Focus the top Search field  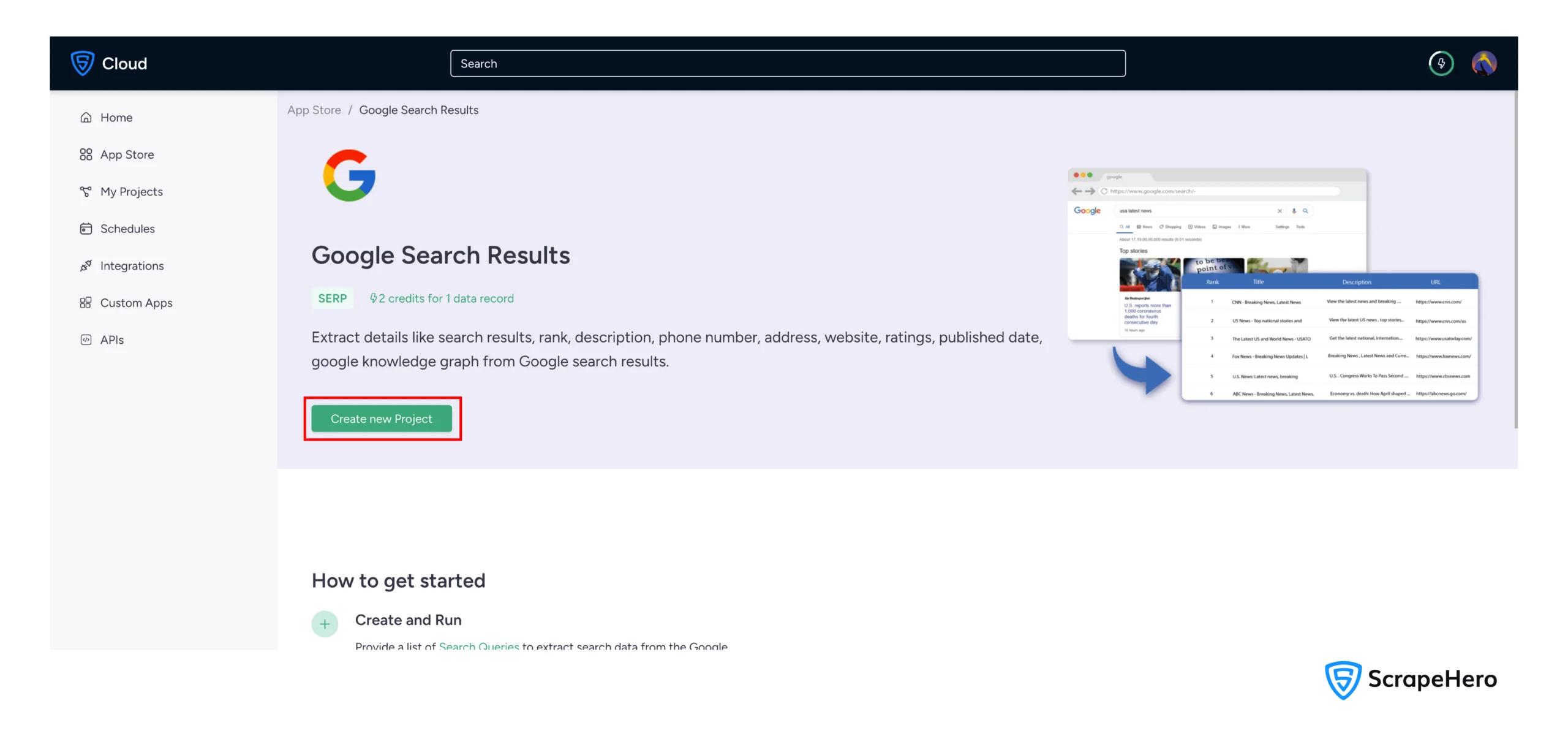click(x=787, y=63)
